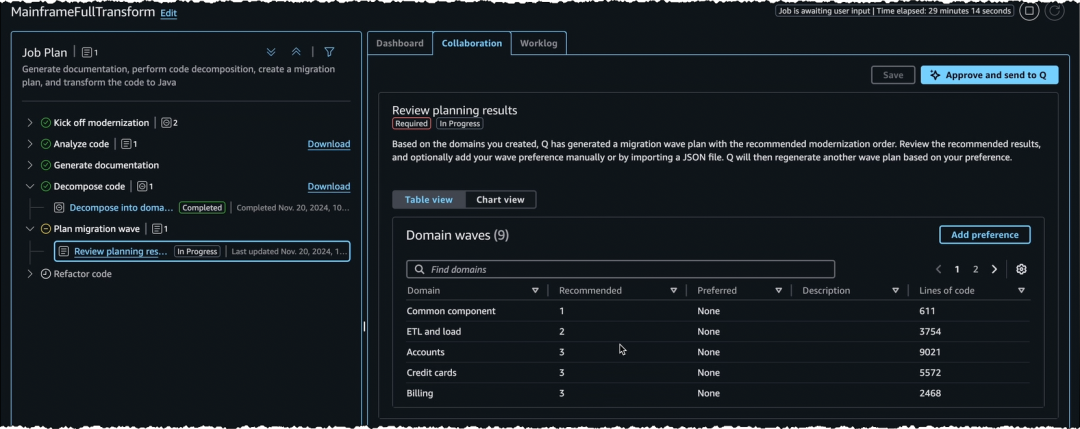Go to page 2 of Domain waves
Image resolution: width=1080 pixels, height=429 pixels.
pyautogui.click(x=975, y=269)
